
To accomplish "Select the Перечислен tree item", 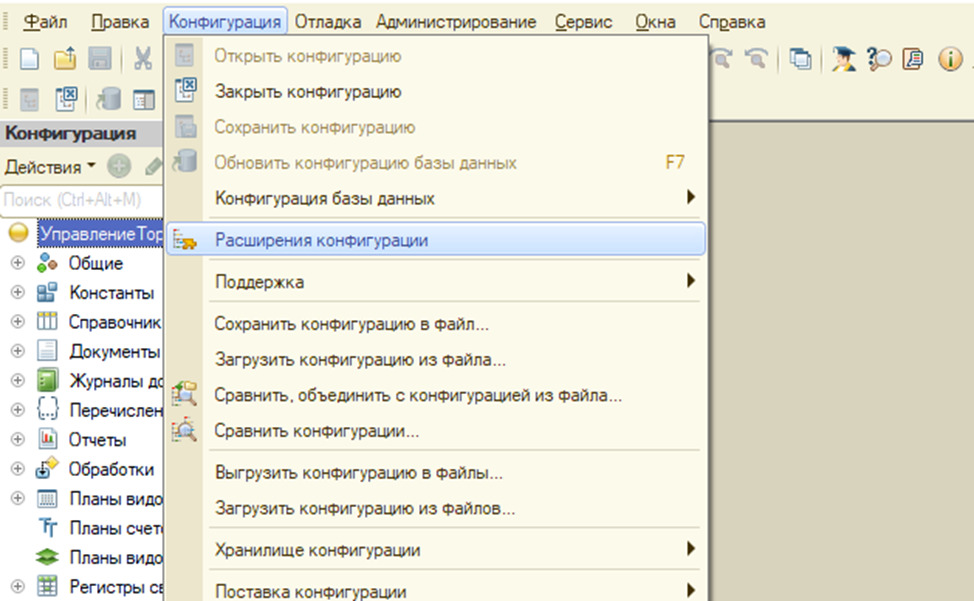I will [116, 410].
